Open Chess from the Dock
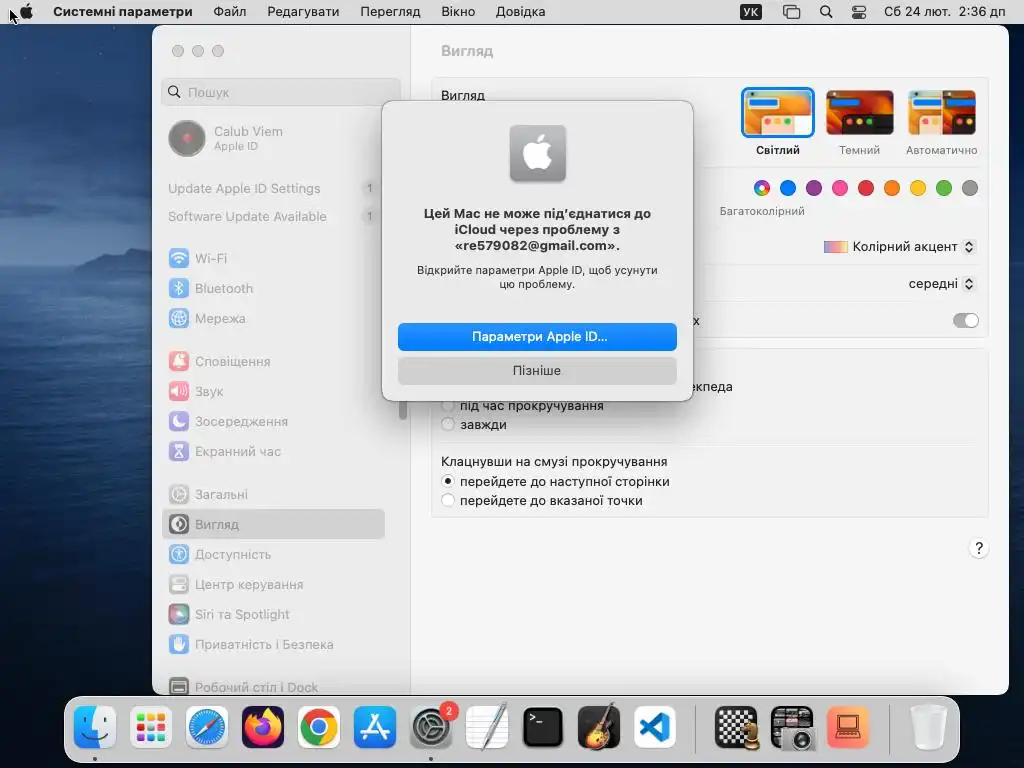Screen dimensions: 1024x768 tap(736, 727)
